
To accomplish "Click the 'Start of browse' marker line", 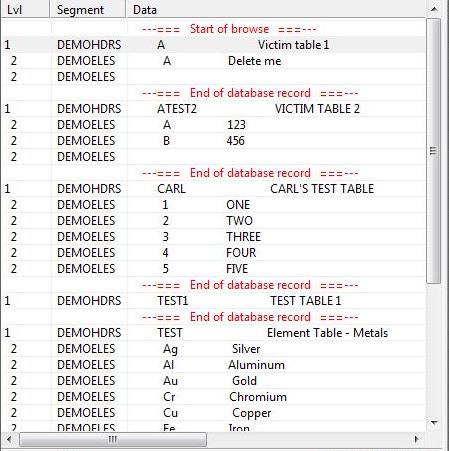I will [x=229, y=29].
